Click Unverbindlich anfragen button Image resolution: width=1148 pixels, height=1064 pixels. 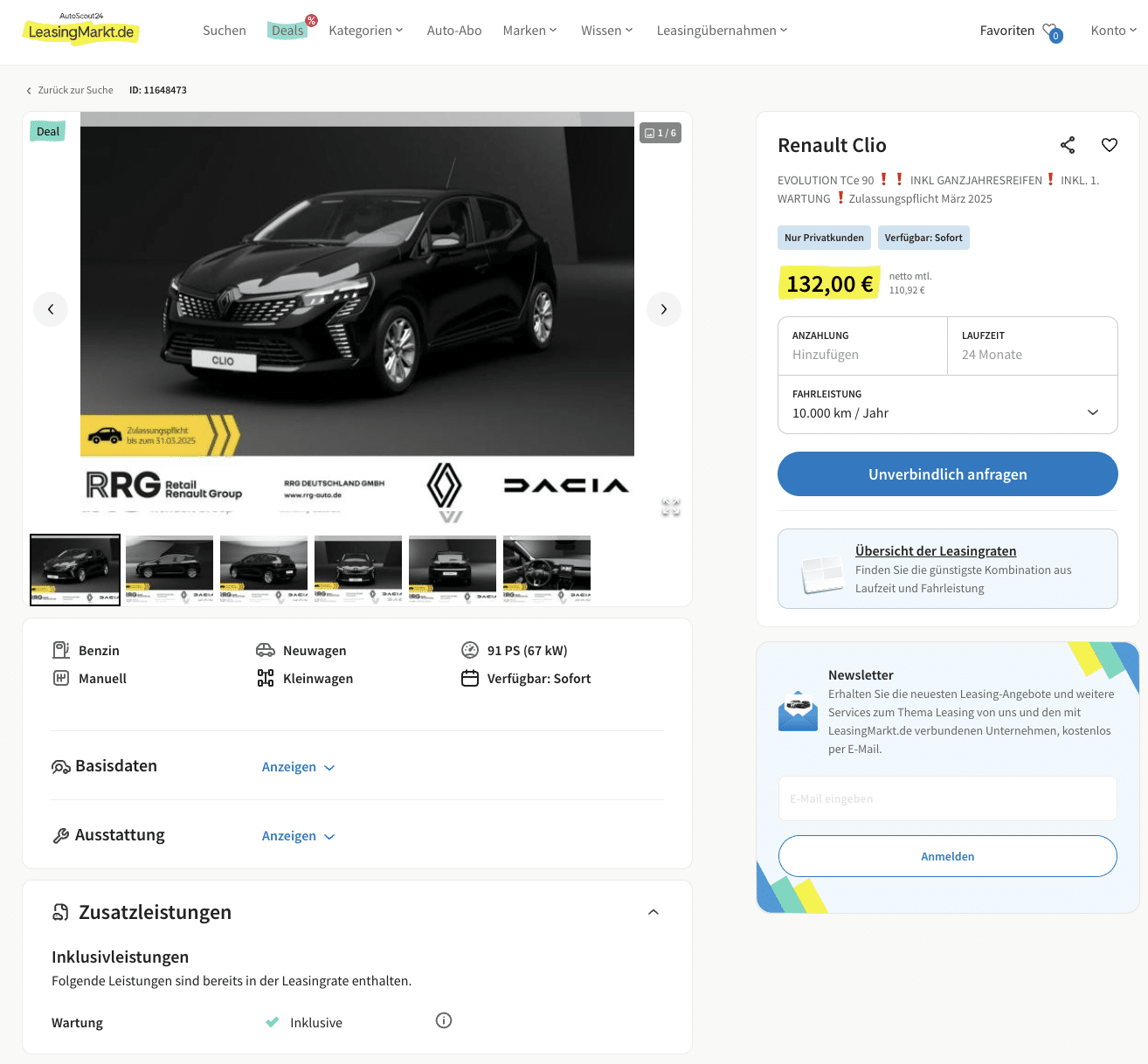click(x=948, y=474)
